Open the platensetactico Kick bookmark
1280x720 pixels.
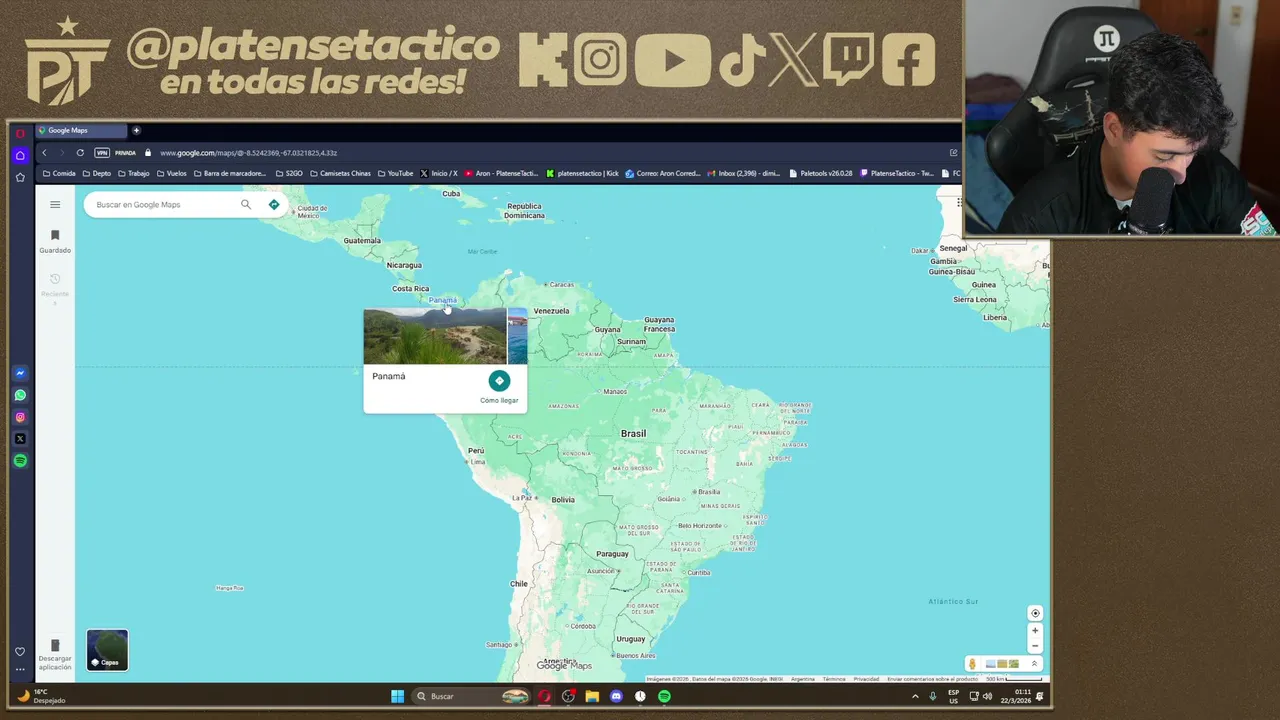pos(583,173)
